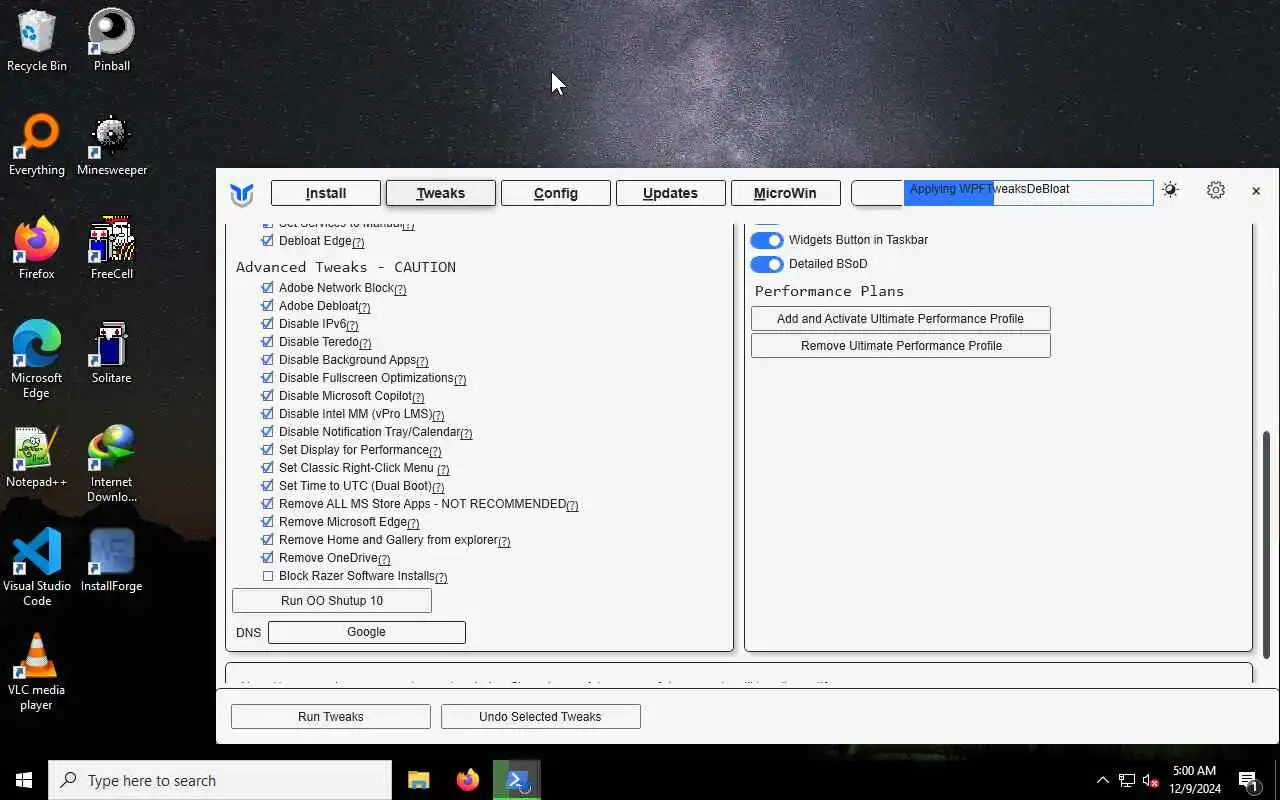This screenshot has height=800, width=1280.
Task: Open the Everything search shortcut
Action: (37, 144)
